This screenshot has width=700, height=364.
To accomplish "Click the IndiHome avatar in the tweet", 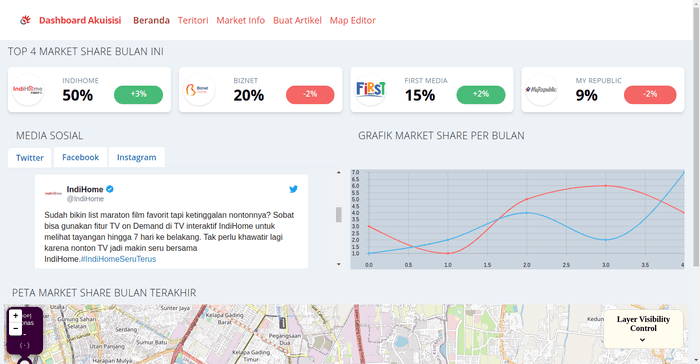I will 53,193.
